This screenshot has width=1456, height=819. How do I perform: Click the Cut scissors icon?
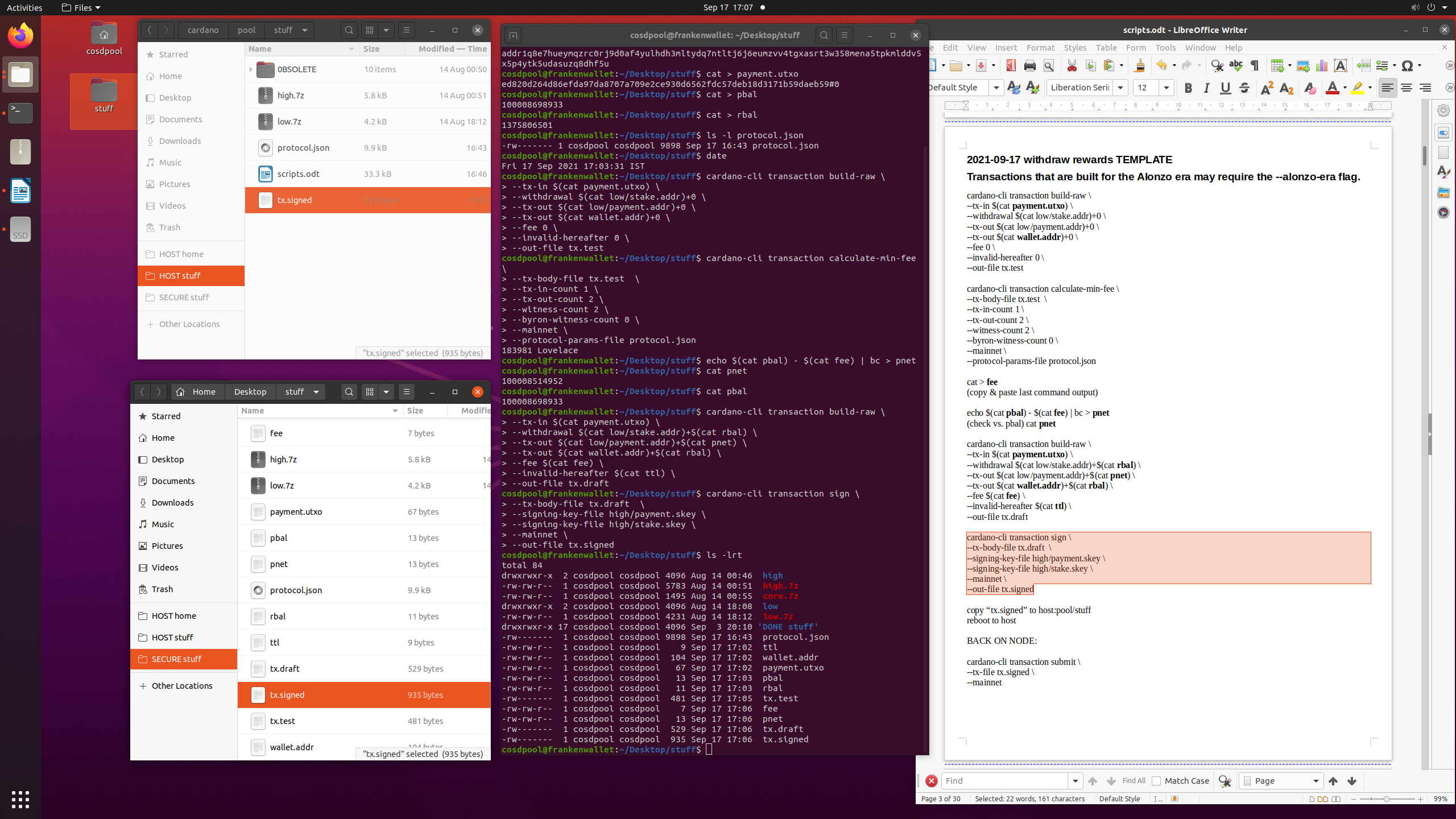pyautogui.click(x=1072, y=65)
